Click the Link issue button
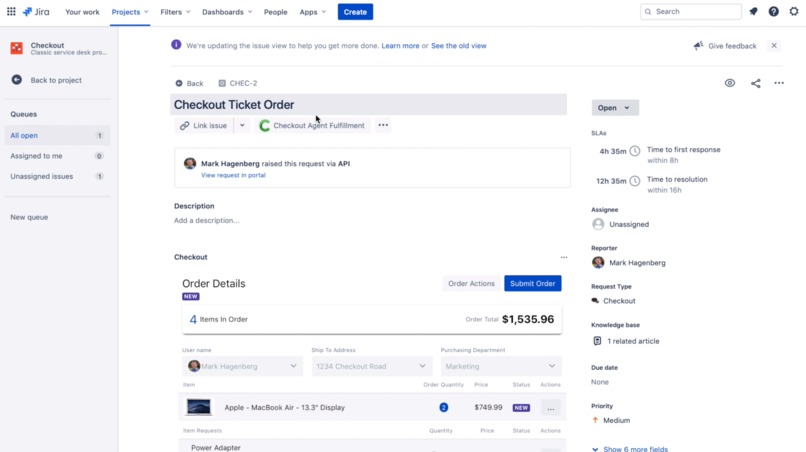Viewport: 806px width, 452px height. [204, 125]
